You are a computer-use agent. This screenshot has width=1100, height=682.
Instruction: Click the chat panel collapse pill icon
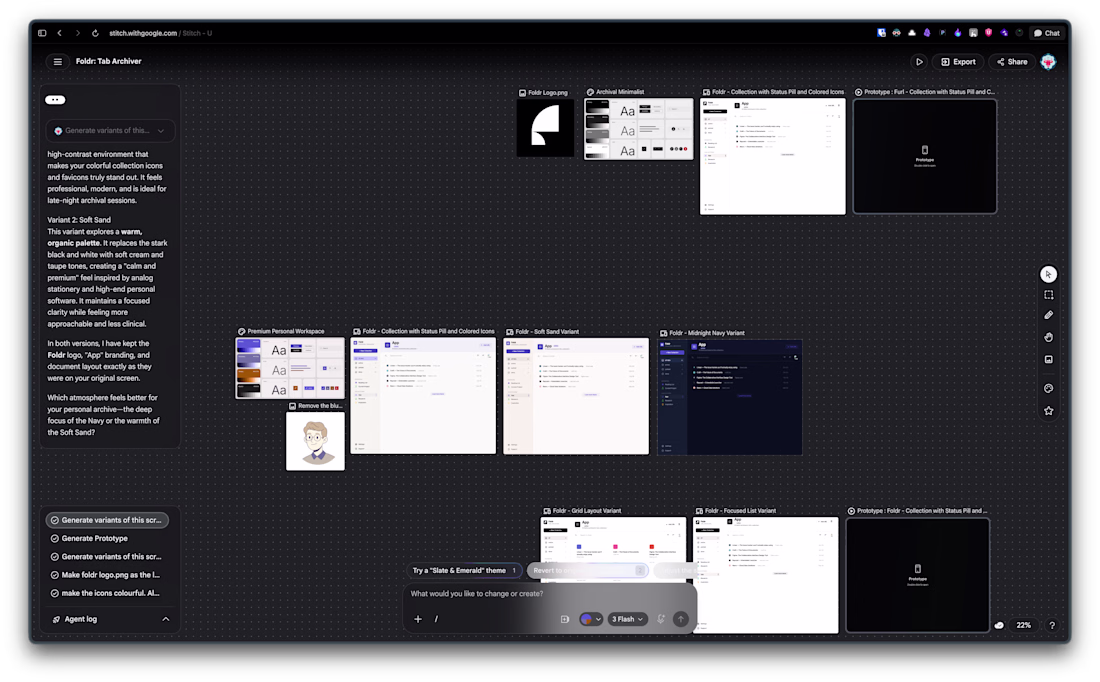[55, 100]
